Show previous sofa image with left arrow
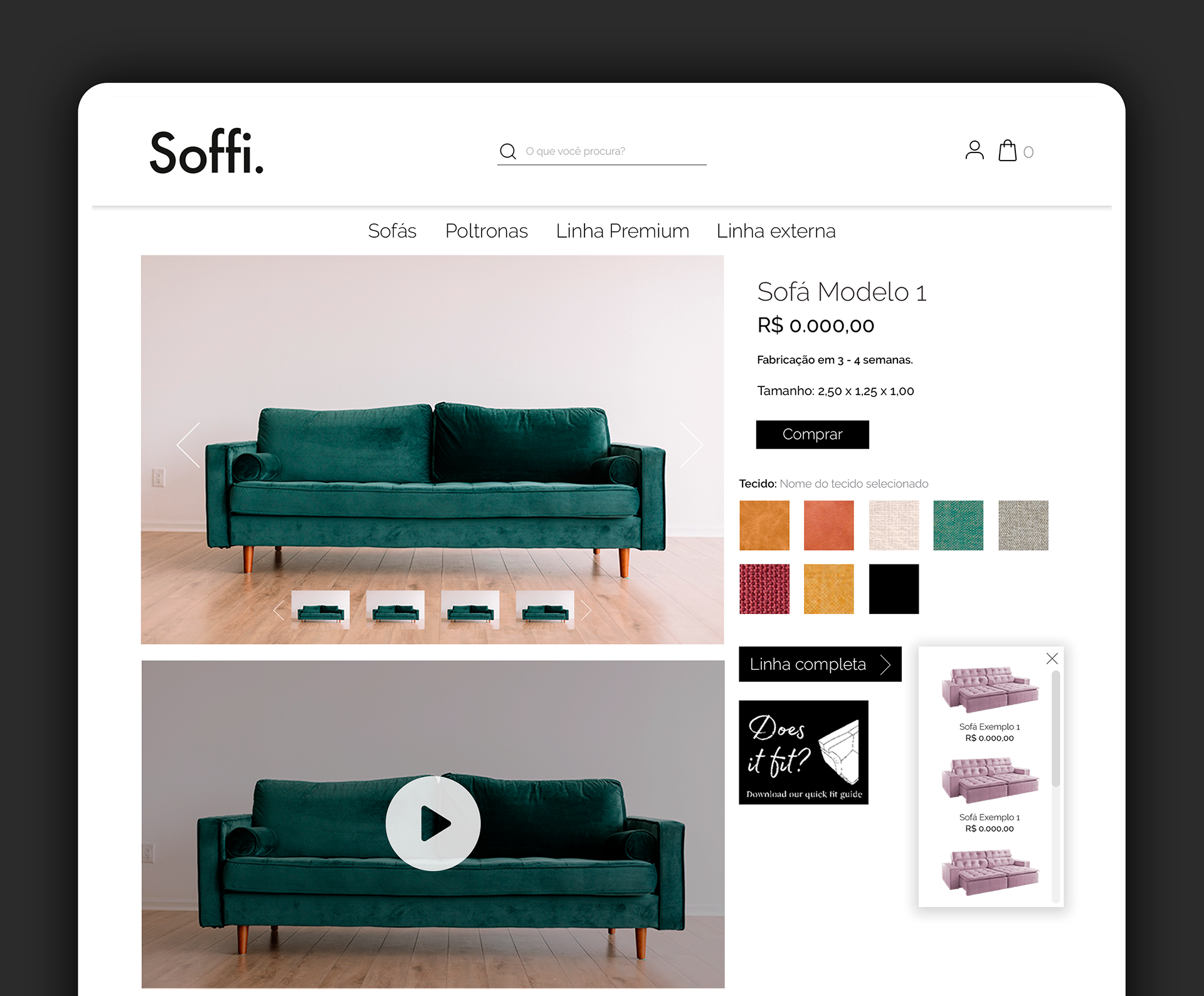This screenshot has height=996, width=1204. [x=188, y=445]
